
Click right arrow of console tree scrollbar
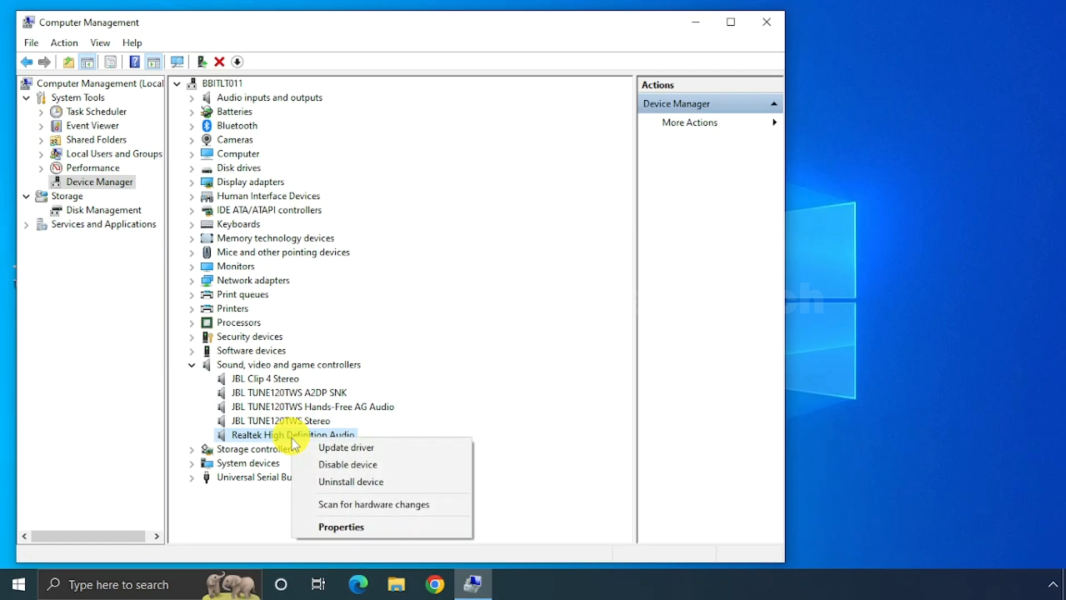click(x=156, y=536)
